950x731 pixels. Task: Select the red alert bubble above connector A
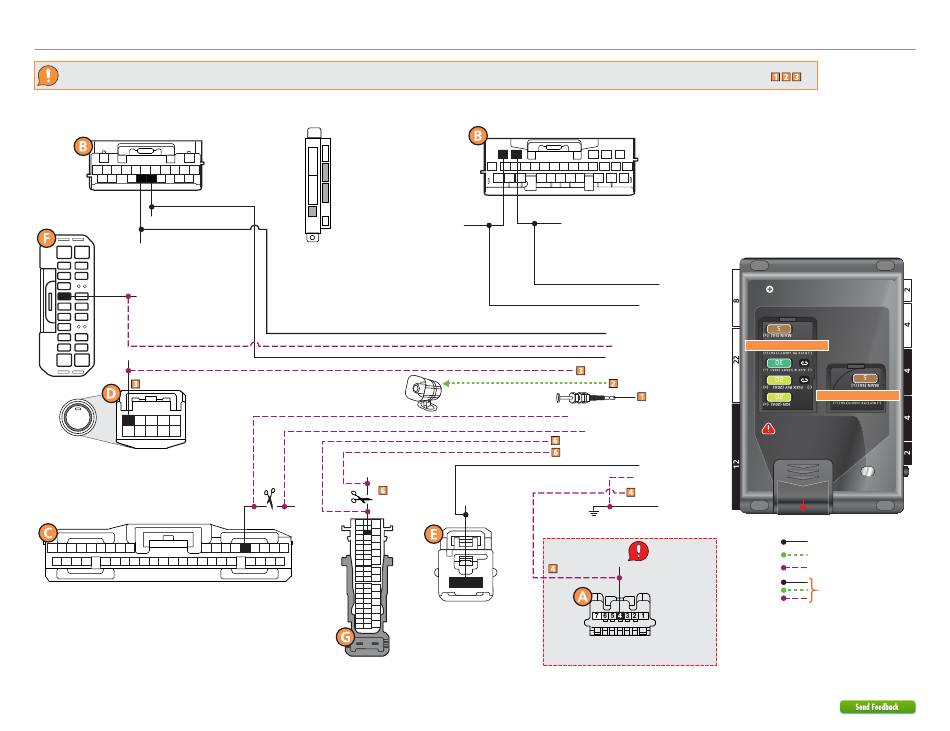(x=638, y=551)
